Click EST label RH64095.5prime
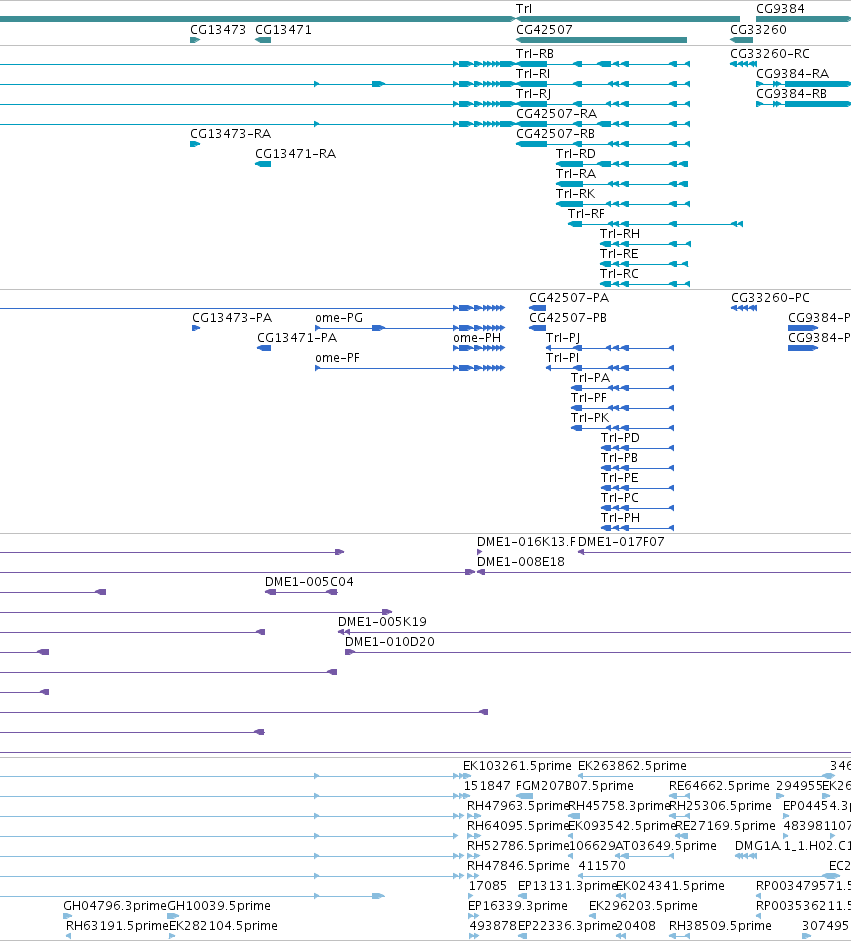The image size is (851, 941). [518, 826]
